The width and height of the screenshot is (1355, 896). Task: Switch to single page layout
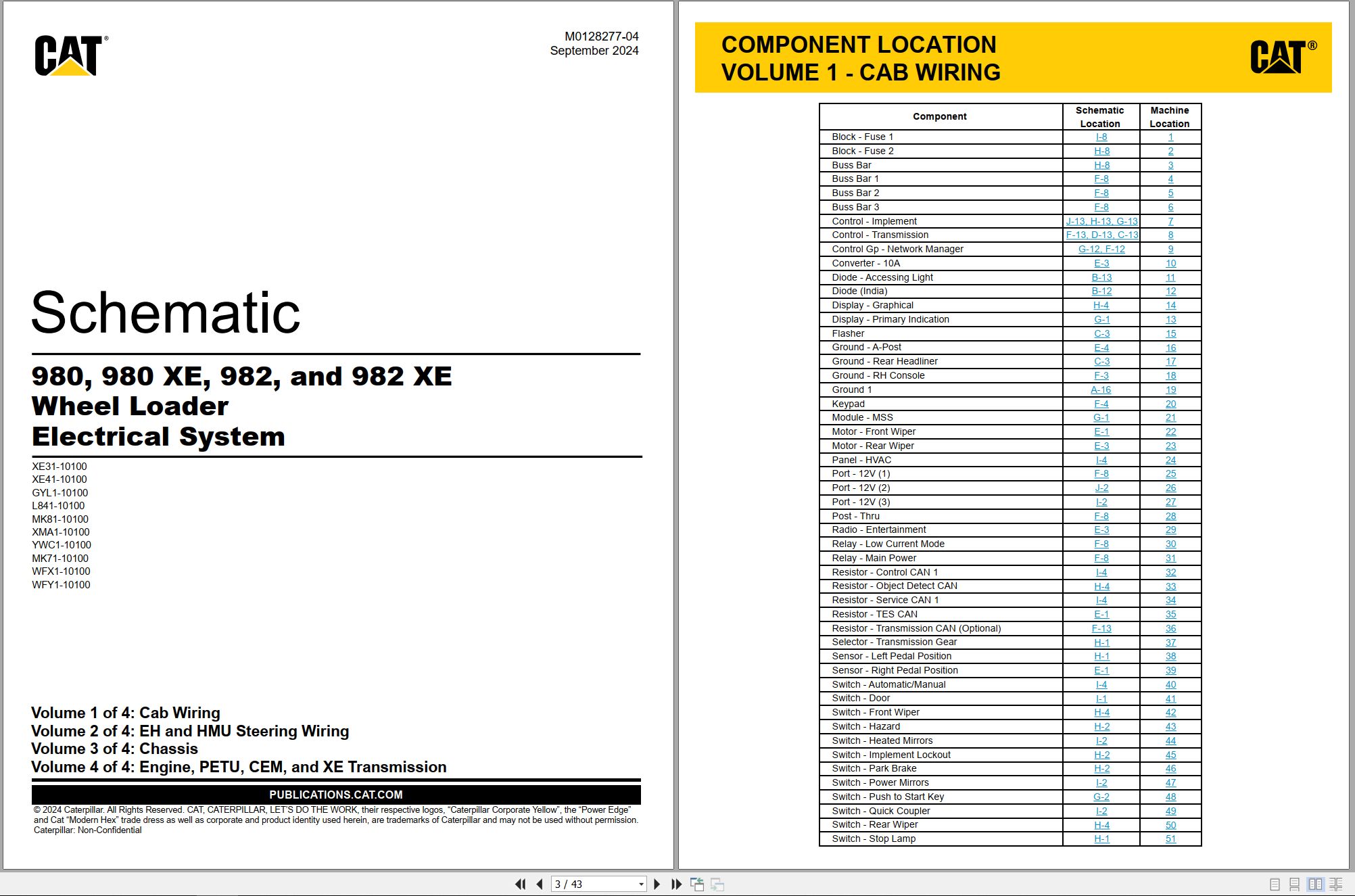pos(1275,884)
